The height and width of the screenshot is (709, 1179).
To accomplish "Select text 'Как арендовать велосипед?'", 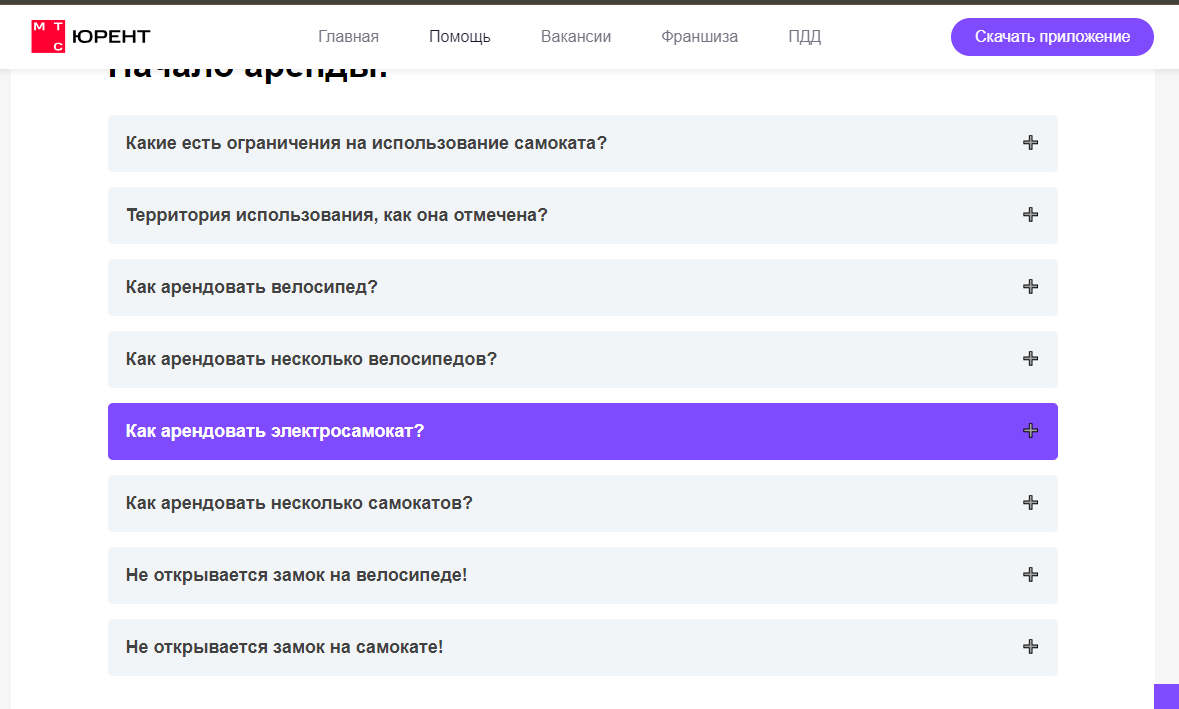I will pos(252,287).
